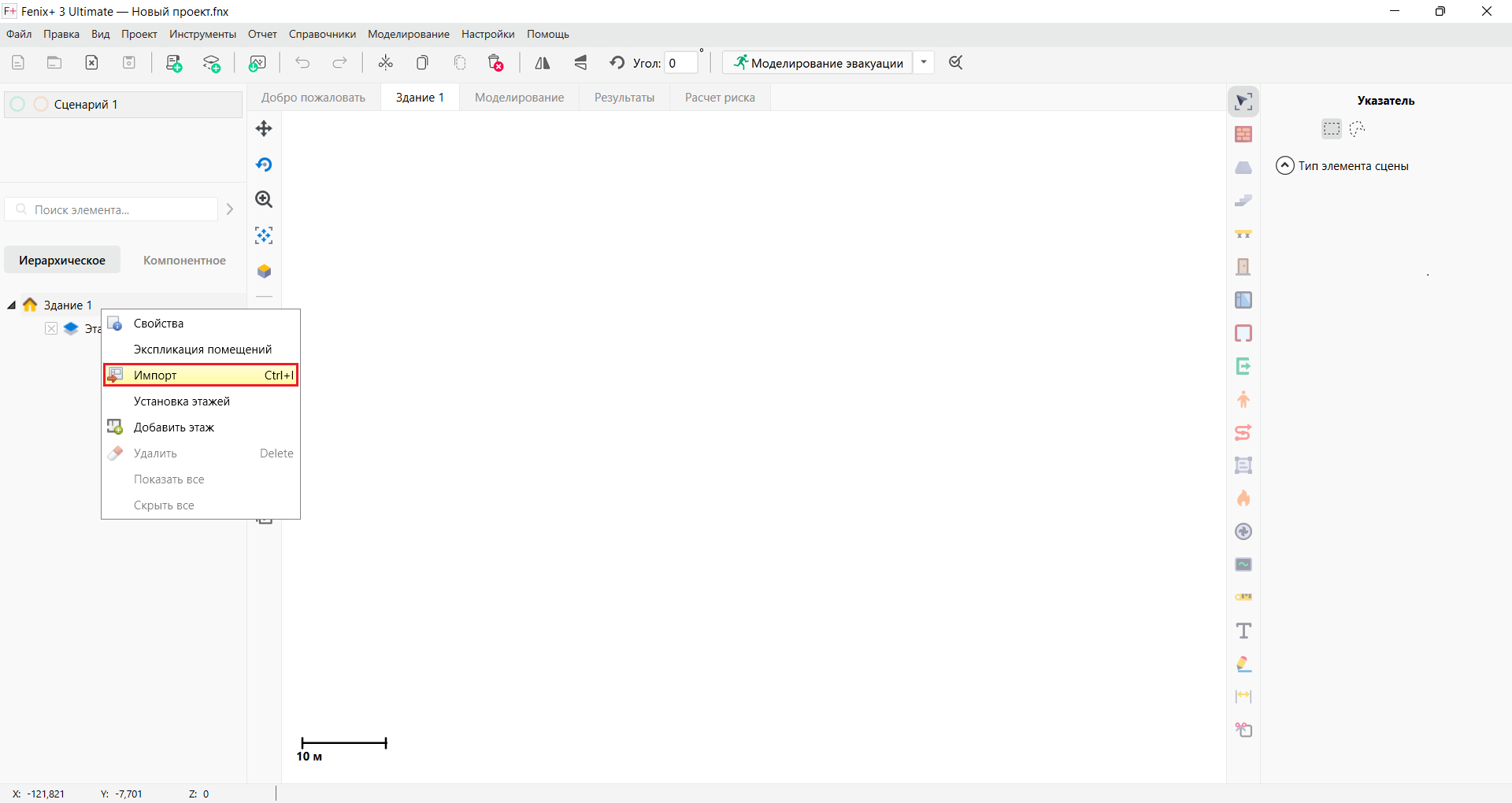Click the mirror horizontally toolbar icon
The width and height of the screenshot is (1512, 803).
542,62
